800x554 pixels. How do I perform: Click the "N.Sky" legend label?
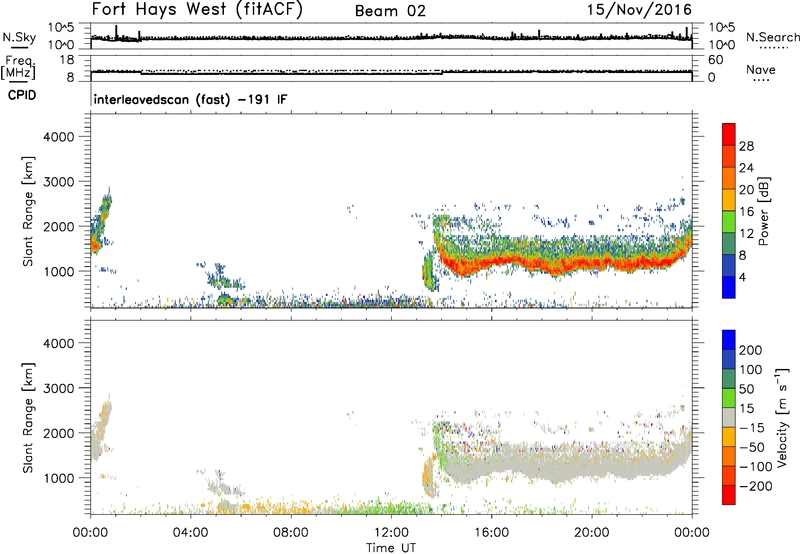tap(19, 37)
